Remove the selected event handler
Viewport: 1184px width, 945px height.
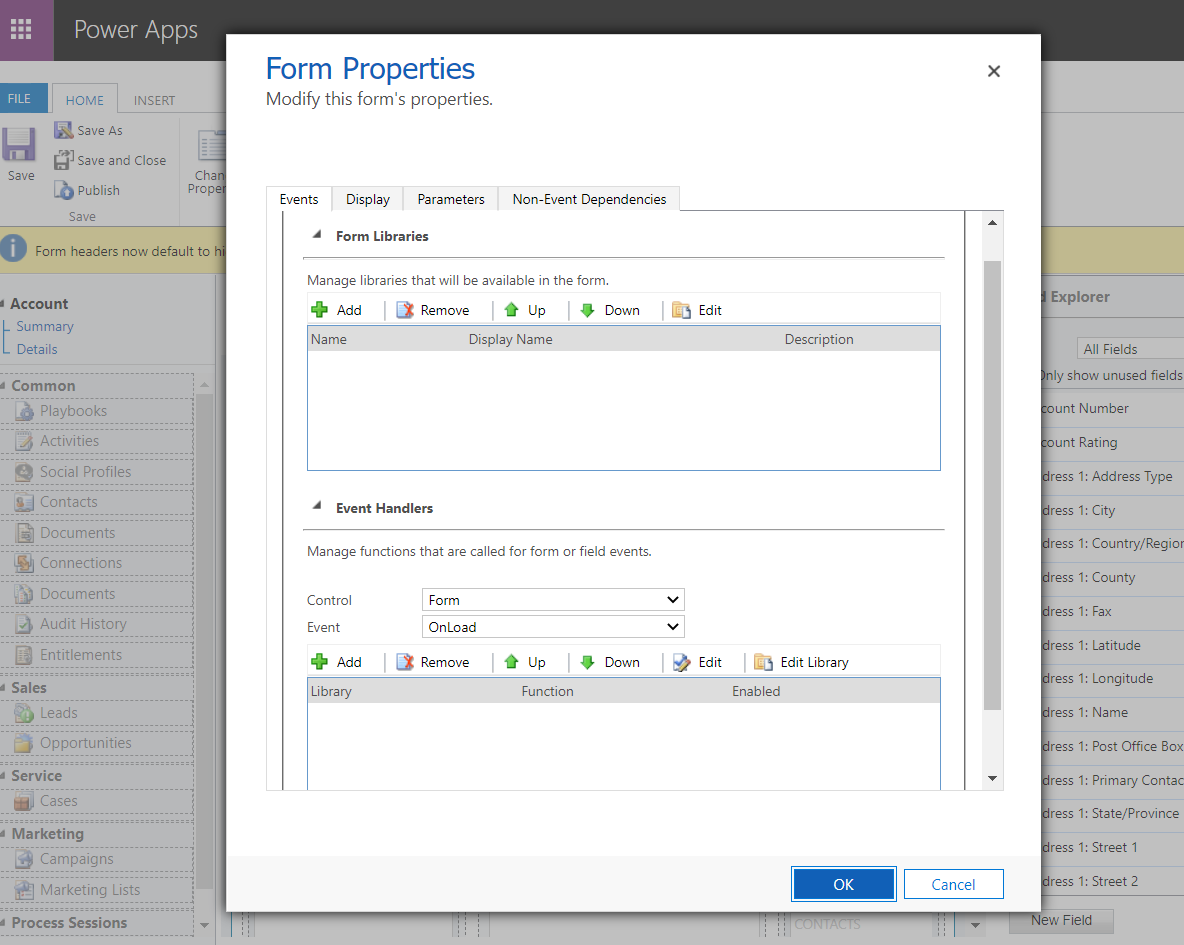tap(432, 662)
